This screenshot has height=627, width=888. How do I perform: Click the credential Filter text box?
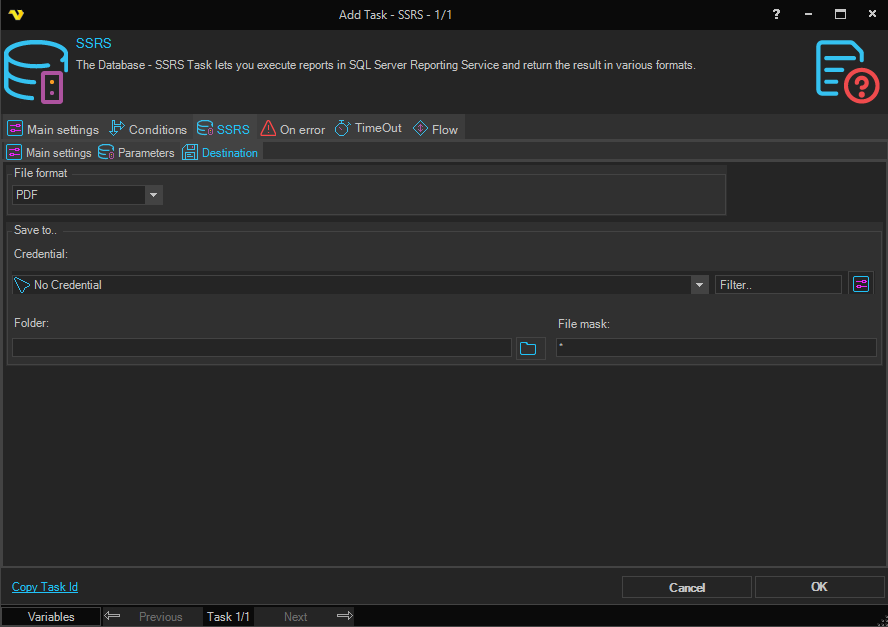777,285
